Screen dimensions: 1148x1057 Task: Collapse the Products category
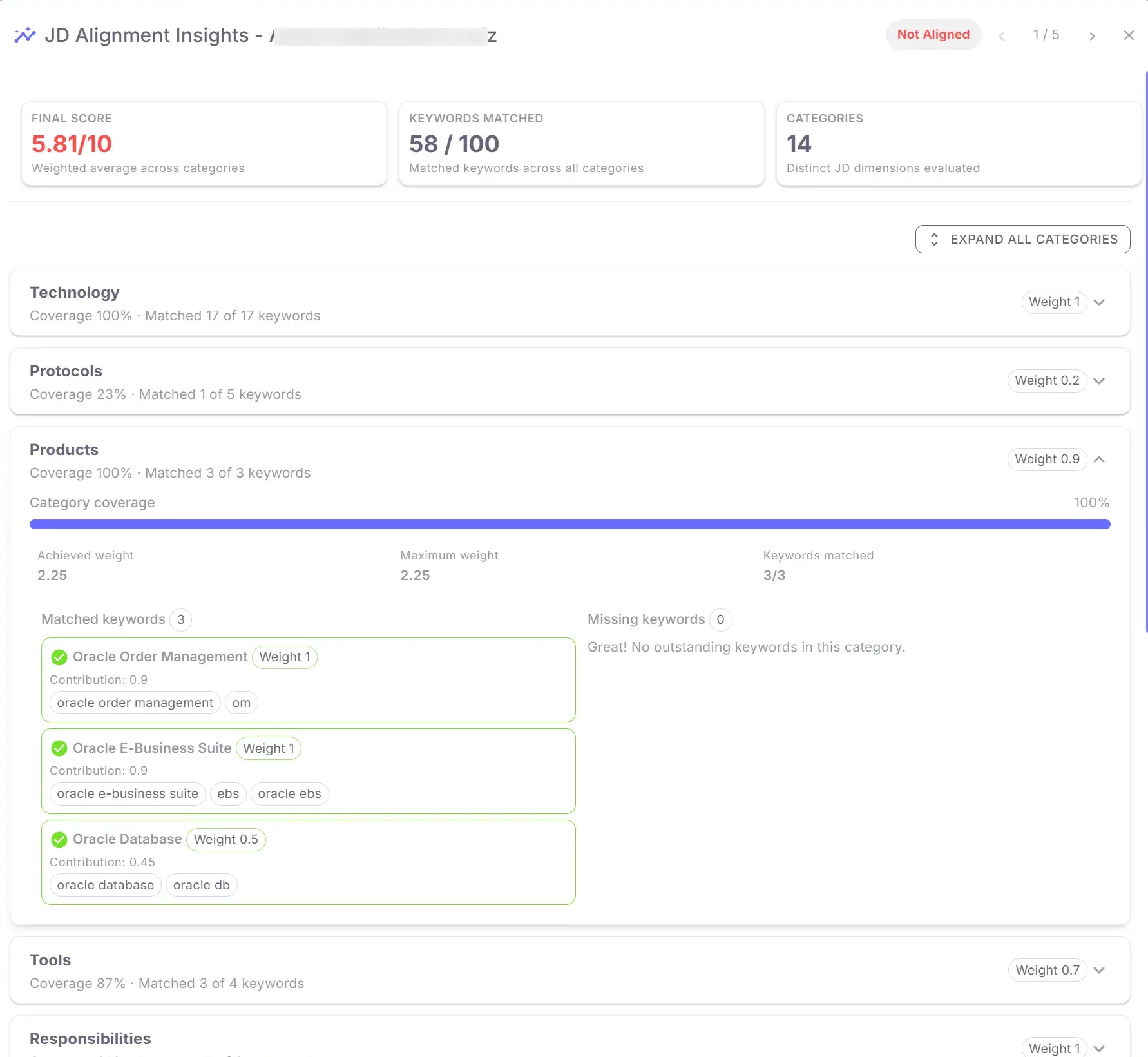pyautogui.click(x=1100, y=460)
